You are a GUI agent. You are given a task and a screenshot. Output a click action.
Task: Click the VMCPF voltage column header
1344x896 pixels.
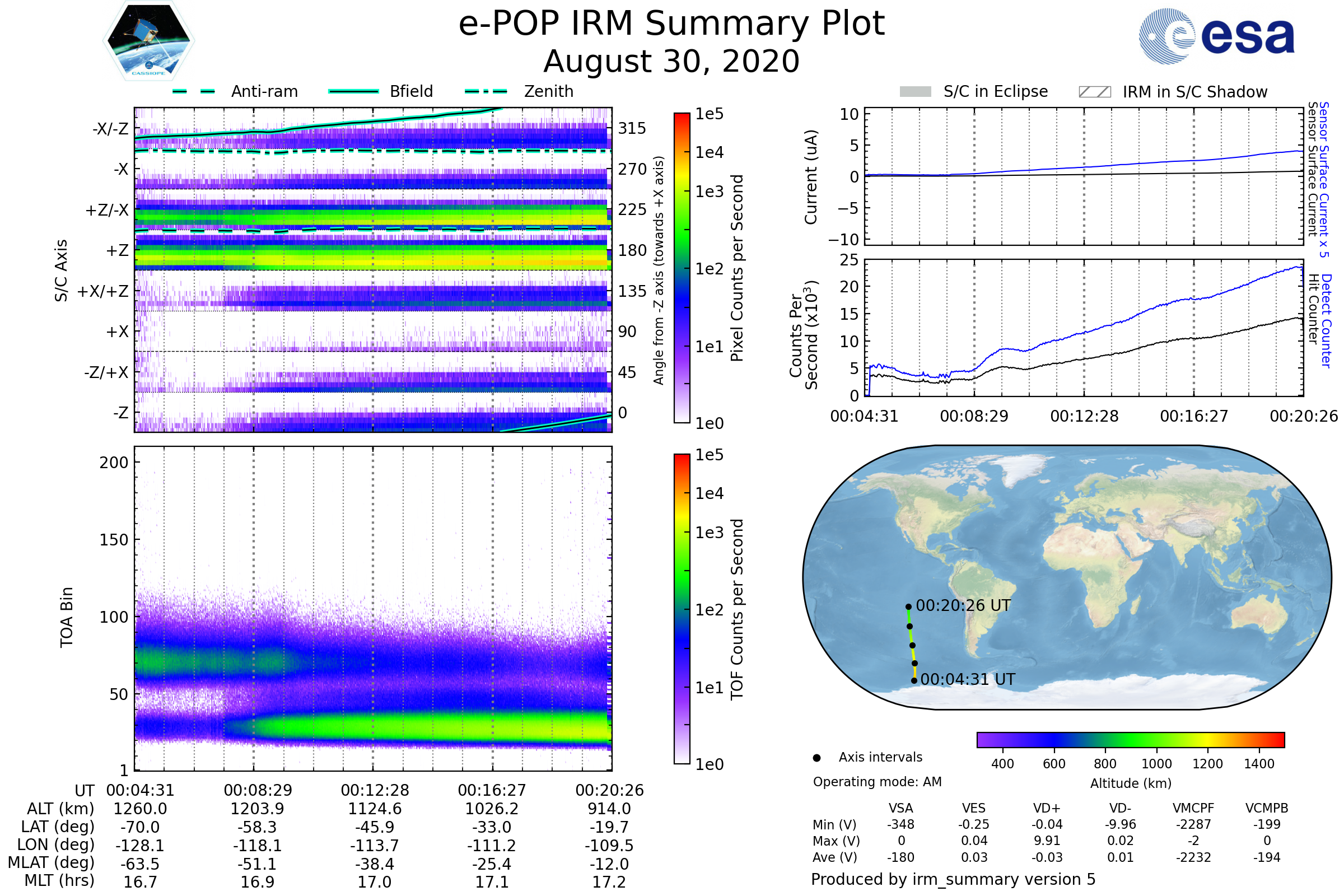[1193, 808]
